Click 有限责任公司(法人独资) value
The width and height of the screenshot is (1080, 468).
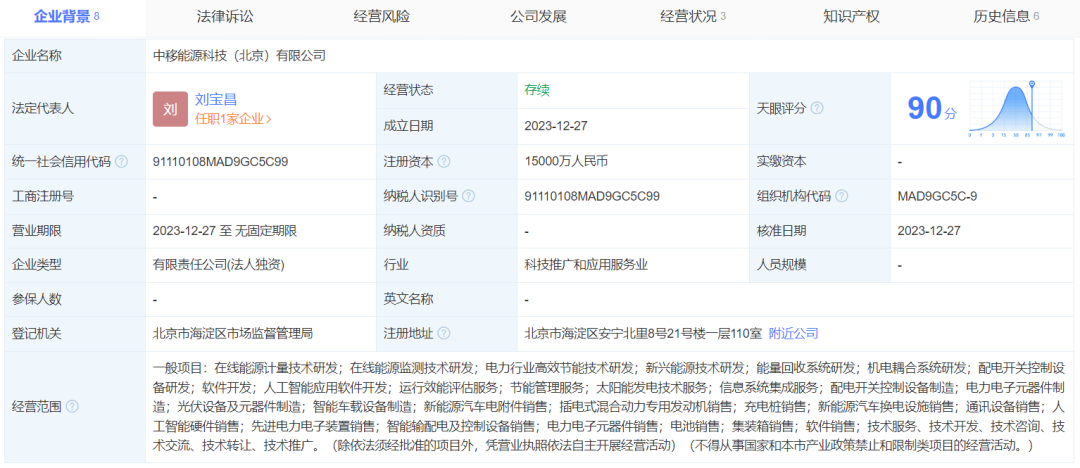tap(218, 265)
